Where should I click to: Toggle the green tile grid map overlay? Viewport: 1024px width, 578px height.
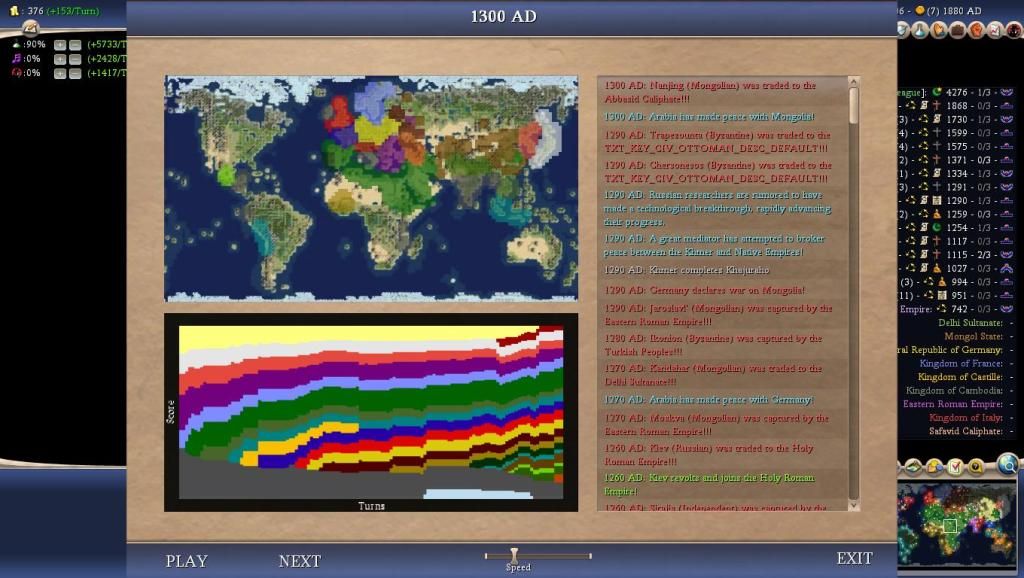pyautogui.click(x=913, y=467)
